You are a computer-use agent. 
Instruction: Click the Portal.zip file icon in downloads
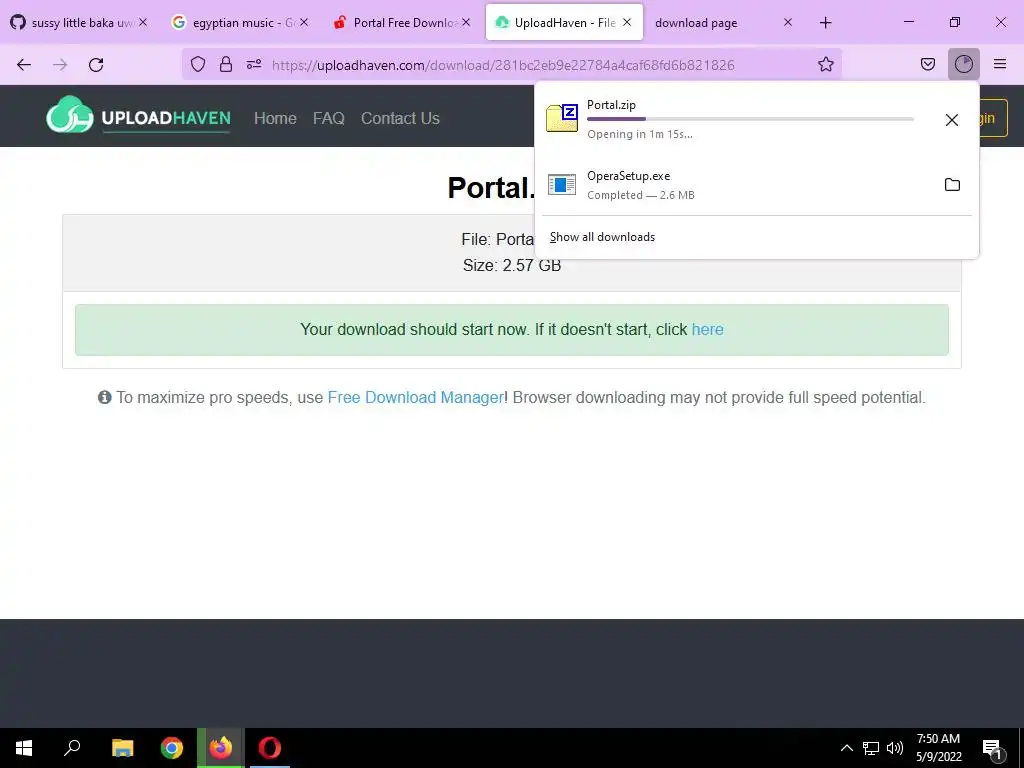tap(562, 118)
